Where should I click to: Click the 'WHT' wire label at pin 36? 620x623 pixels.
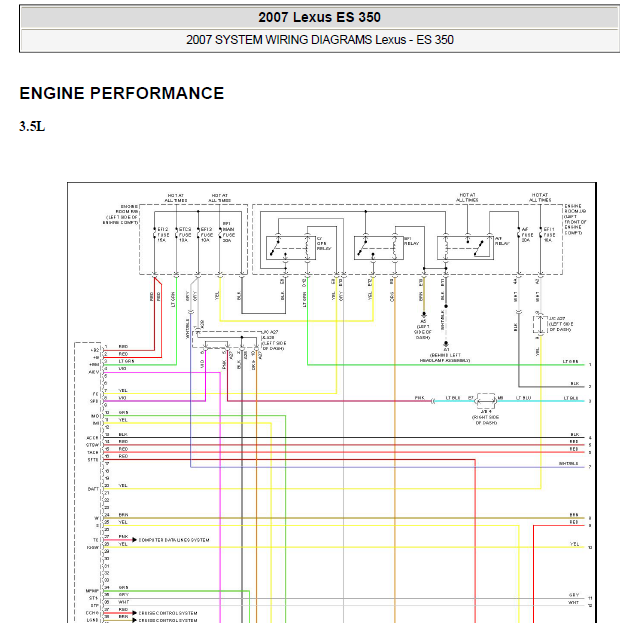123,602
